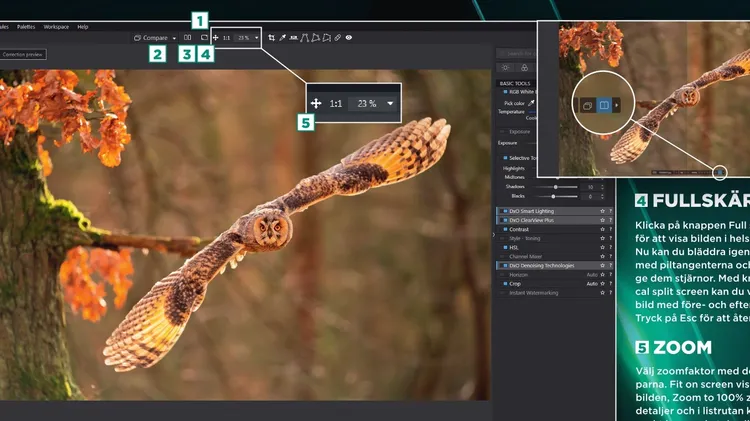Adjust the Shadows slider

coord(556,186)
